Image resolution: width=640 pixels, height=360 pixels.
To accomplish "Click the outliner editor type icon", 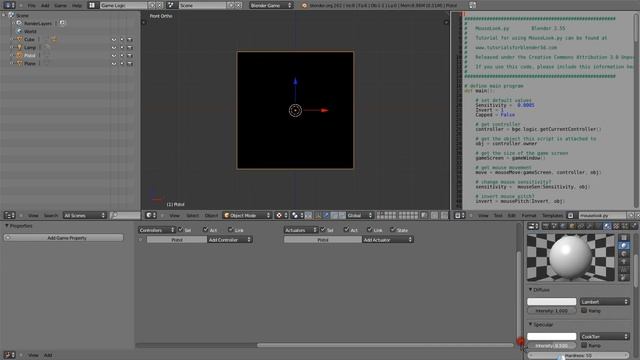I will pyautogui.click(x=9, y=215).
